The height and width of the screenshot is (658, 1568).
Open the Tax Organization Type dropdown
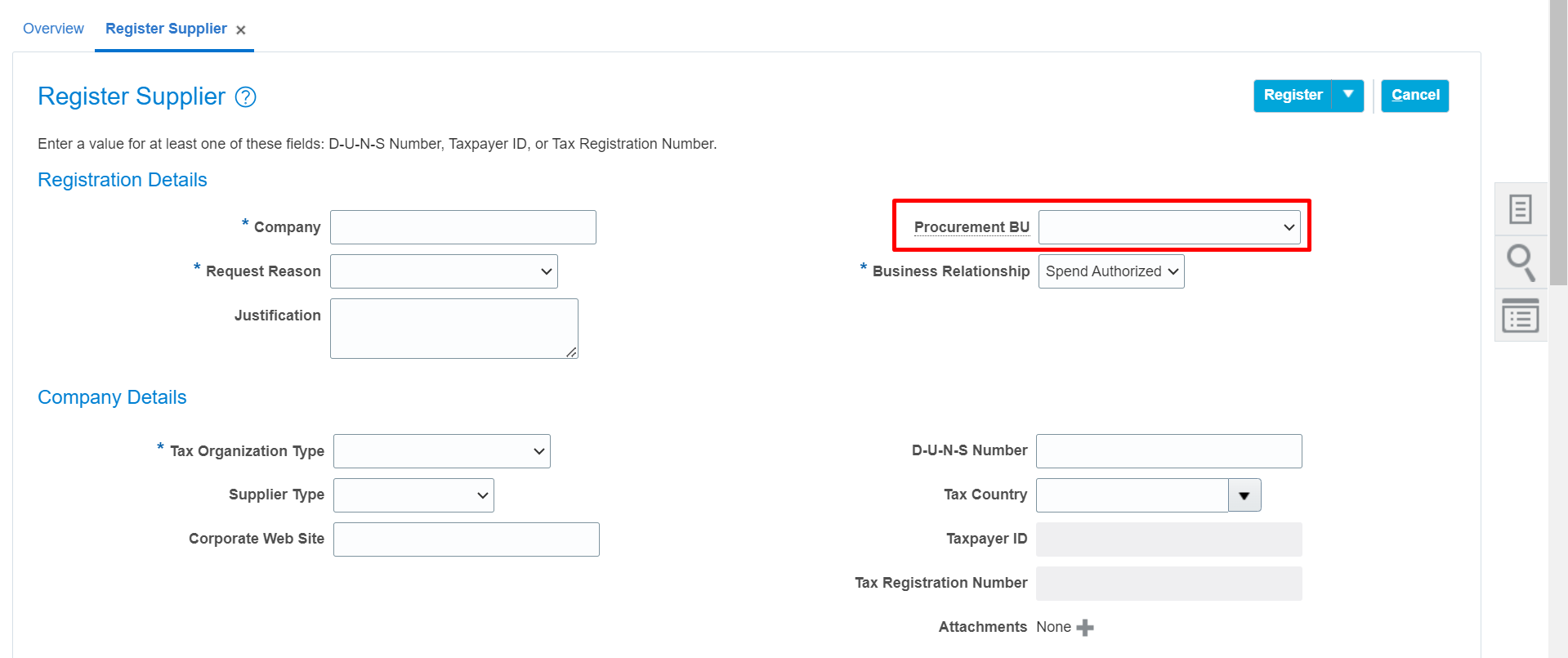point(538,450)
